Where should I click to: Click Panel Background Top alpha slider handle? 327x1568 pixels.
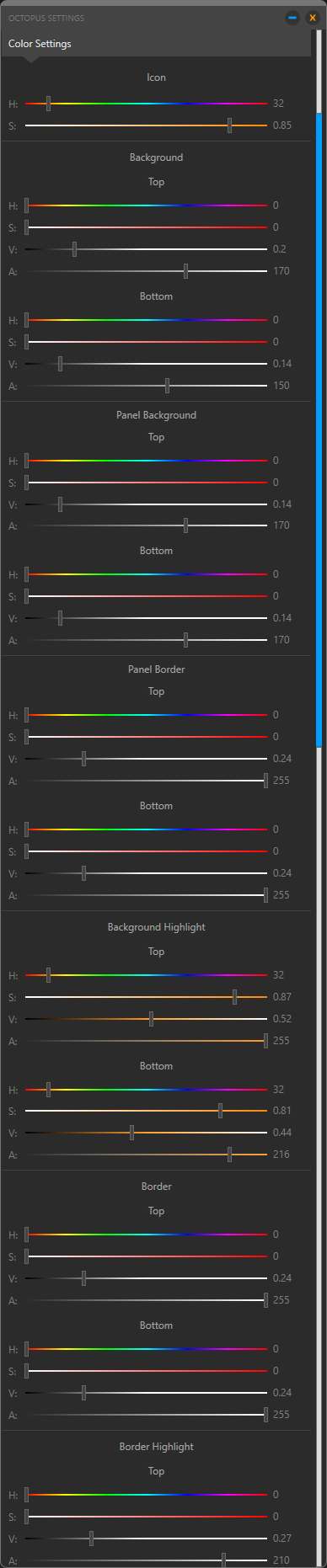point(185,525)
